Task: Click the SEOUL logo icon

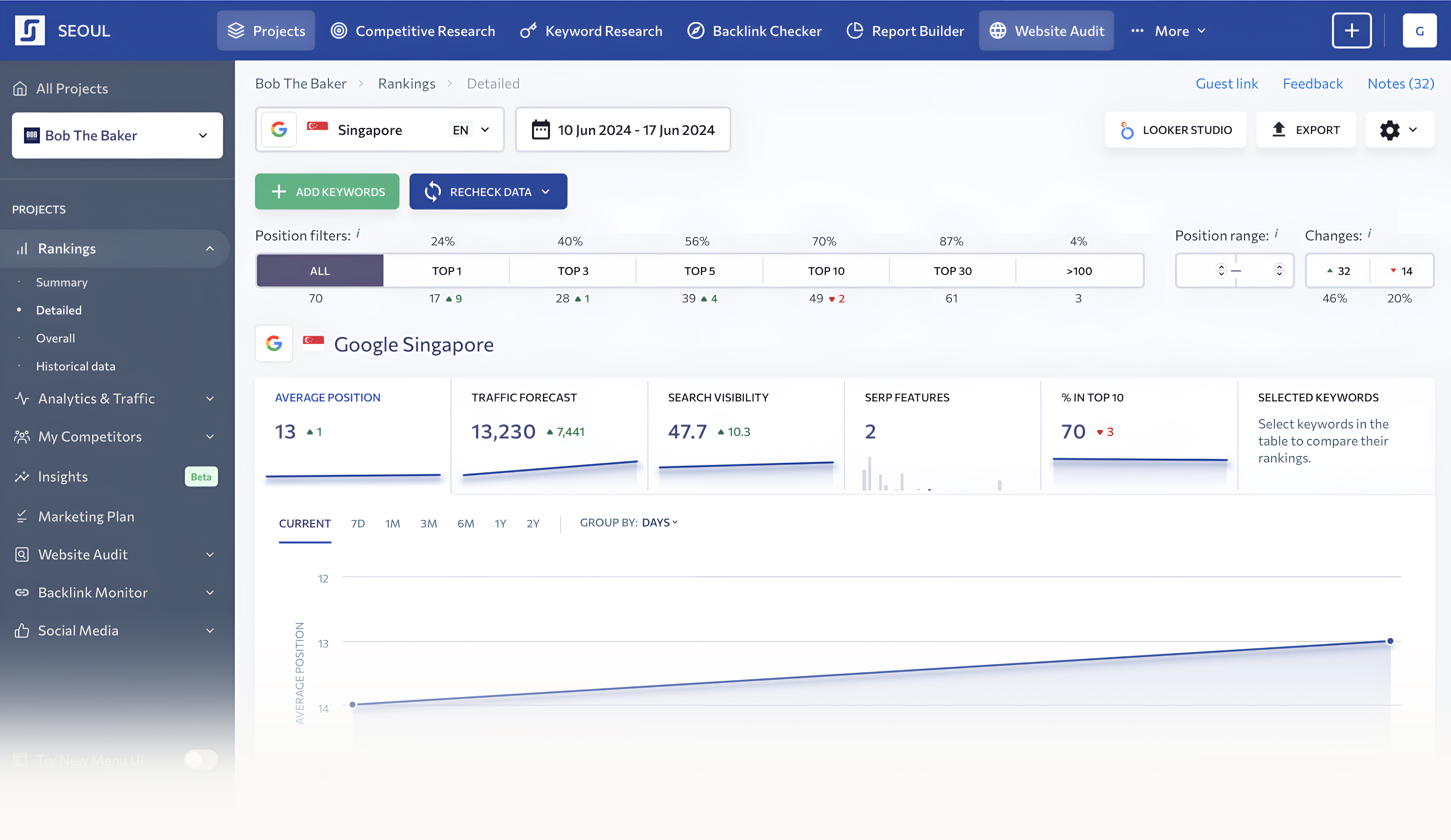Action: click(30, 30)
